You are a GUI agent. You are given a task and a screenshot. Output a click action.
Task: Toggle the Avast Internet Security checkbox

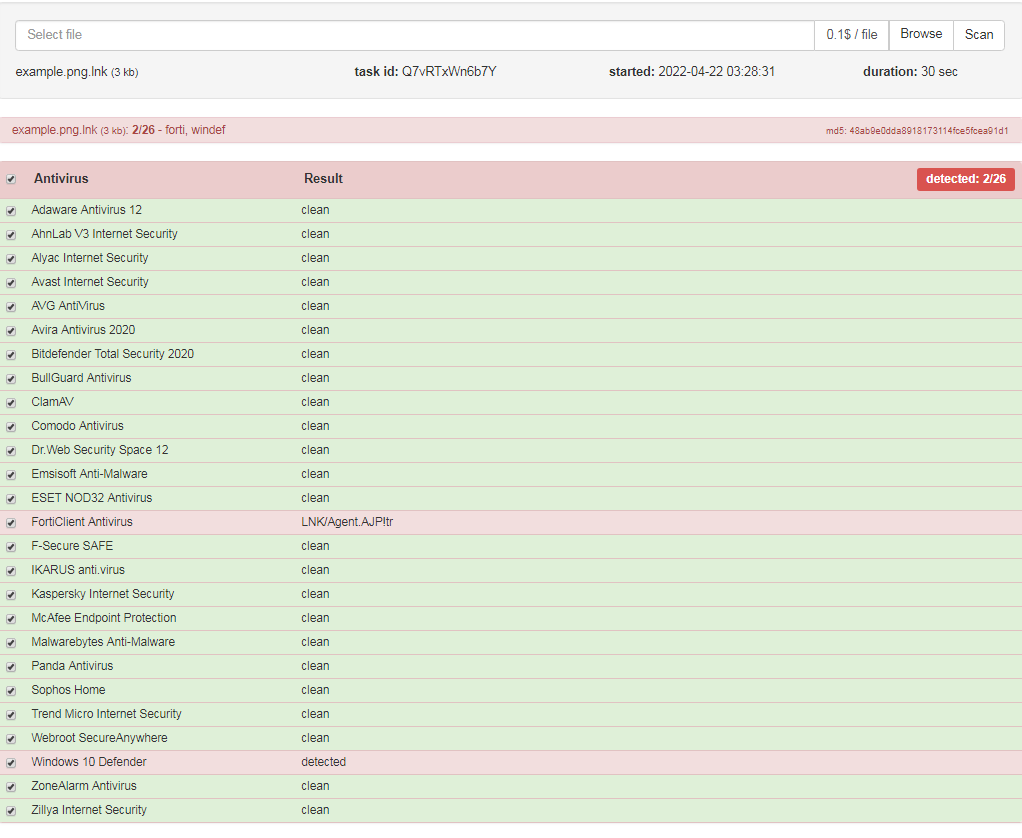11,283
